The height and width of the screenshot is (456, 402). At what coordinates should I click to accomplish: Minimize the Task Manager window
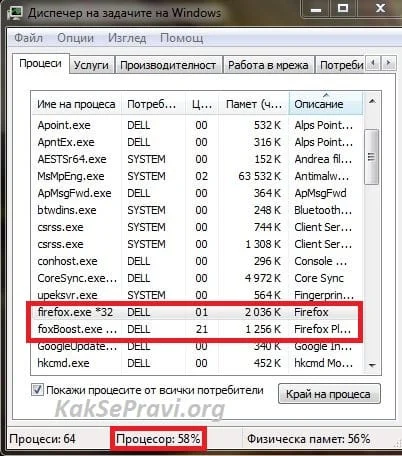pyautogui.click(x=316, y=9)
